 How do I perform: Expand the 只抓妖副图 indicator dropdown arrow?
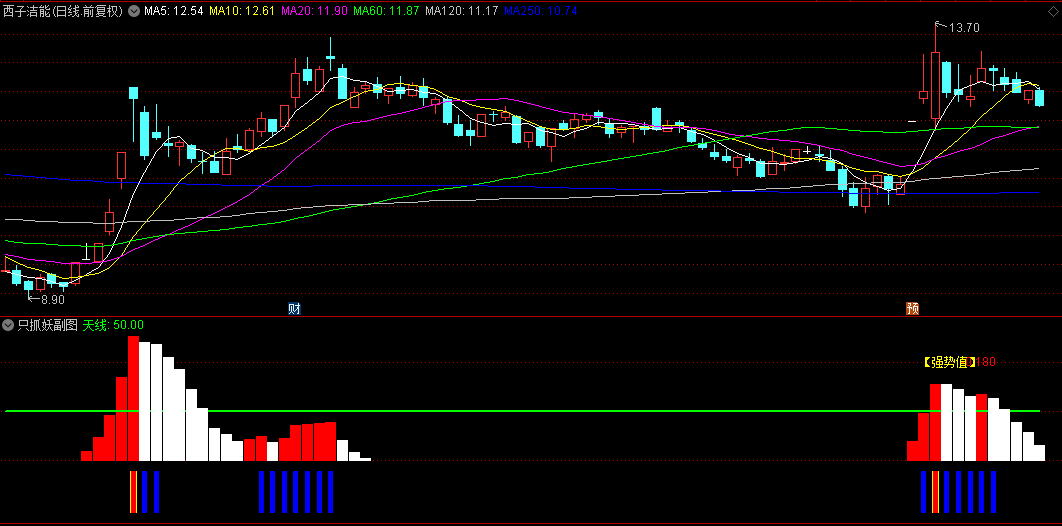click(x=8, y=325)
